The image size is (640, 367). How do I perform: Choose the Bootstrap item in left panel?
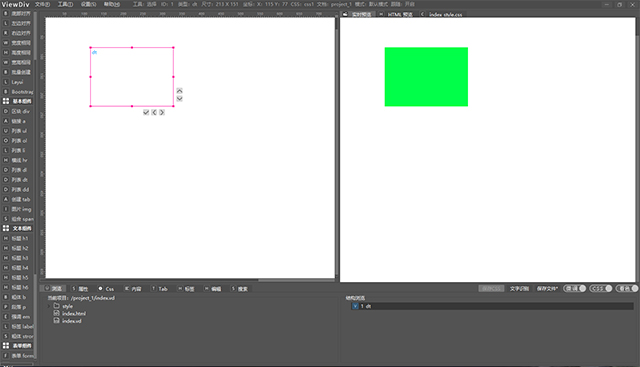[18, 92]
